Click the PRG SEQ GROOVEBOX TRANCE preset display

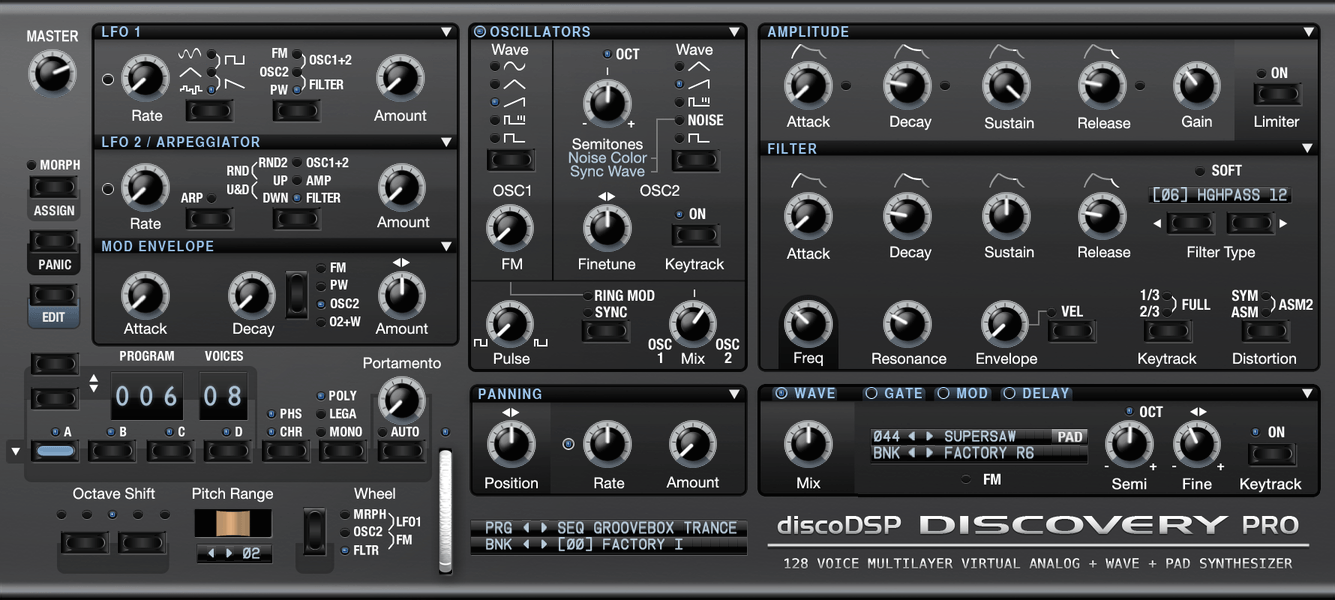[x=609, y=528]
